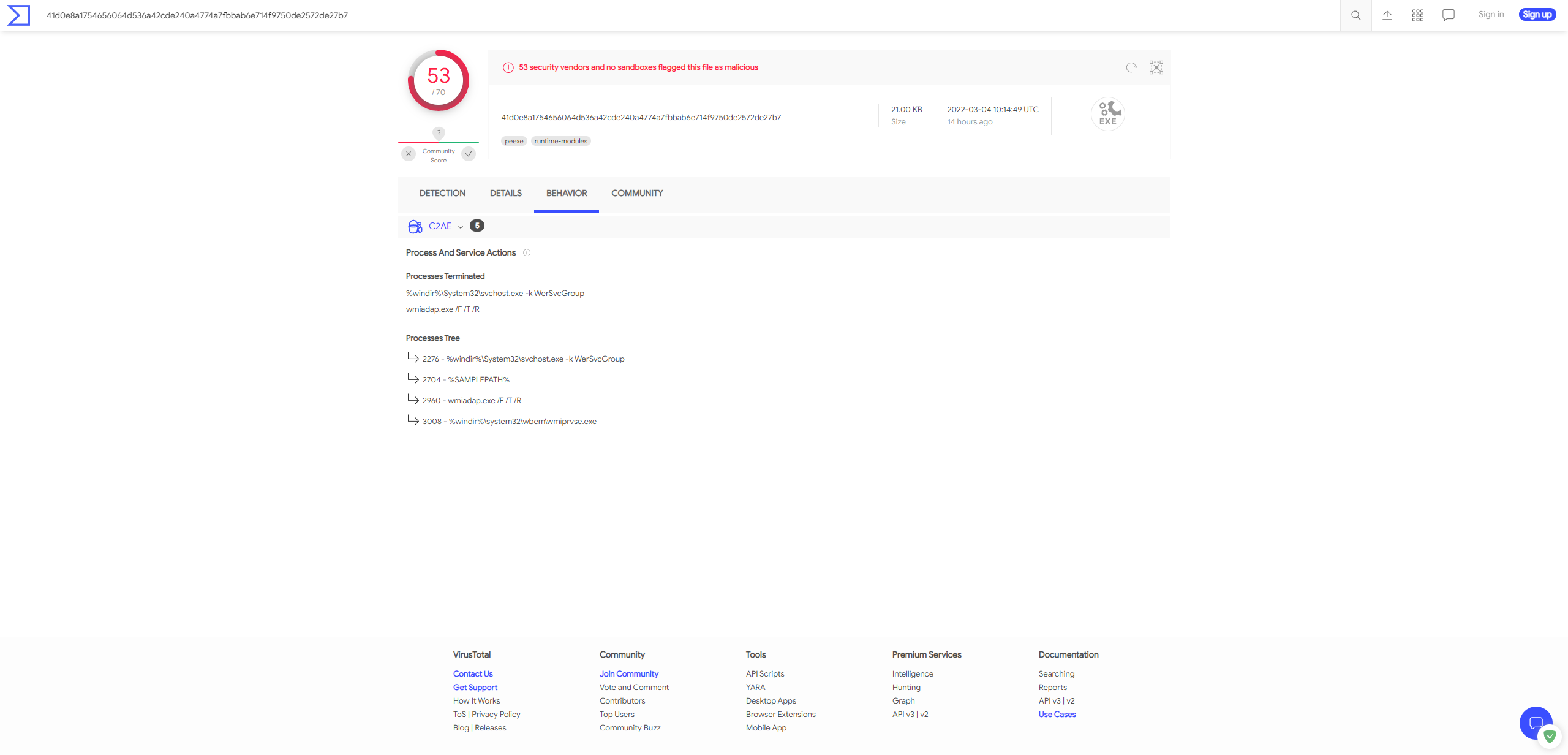This screenshot has height=755, width=1568.
Task: Open the YARA tools link
Action: (756, 688)
